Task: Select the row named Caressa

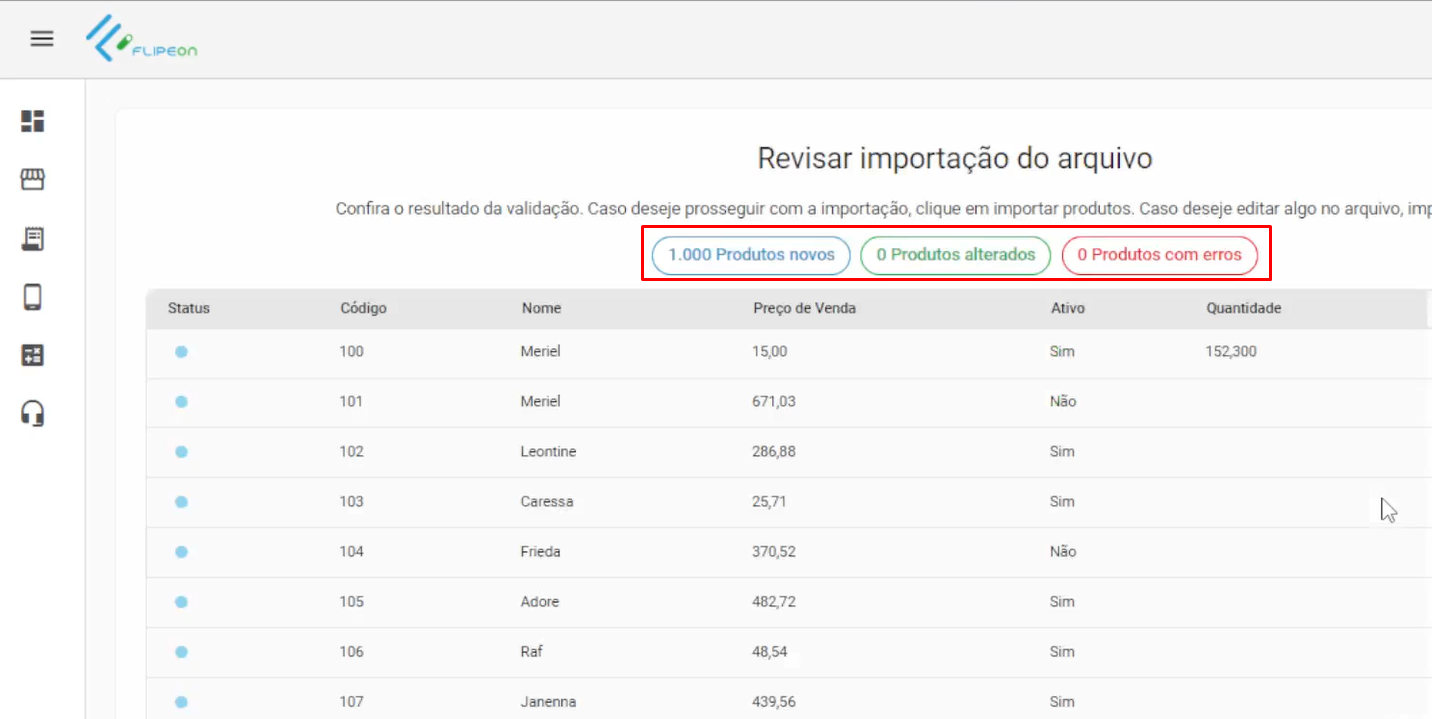Action: point(547,502)
